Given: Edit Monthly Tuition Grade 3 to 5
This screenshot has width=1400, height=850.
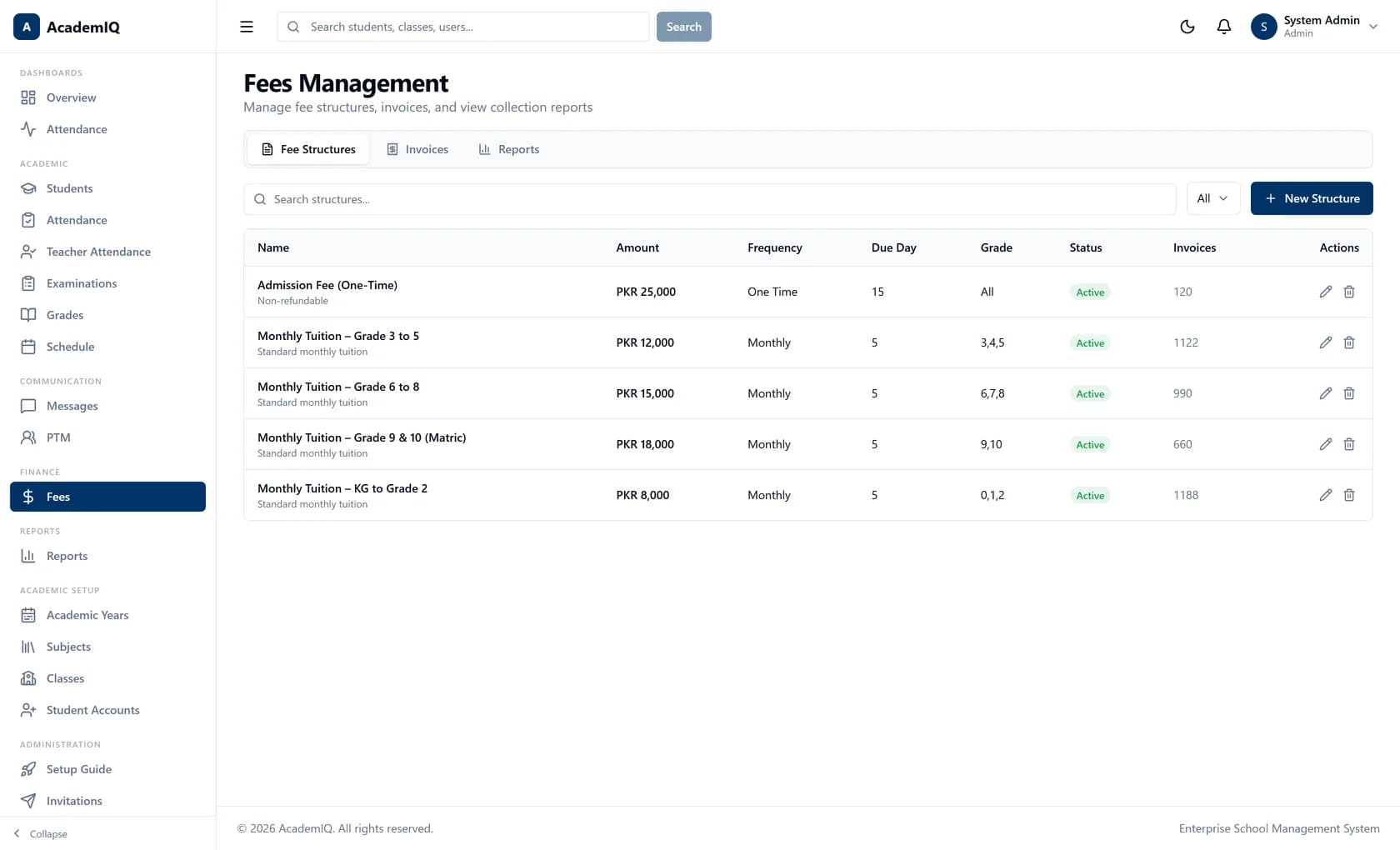Looking at the screenshot, I should click(1326, 342).
